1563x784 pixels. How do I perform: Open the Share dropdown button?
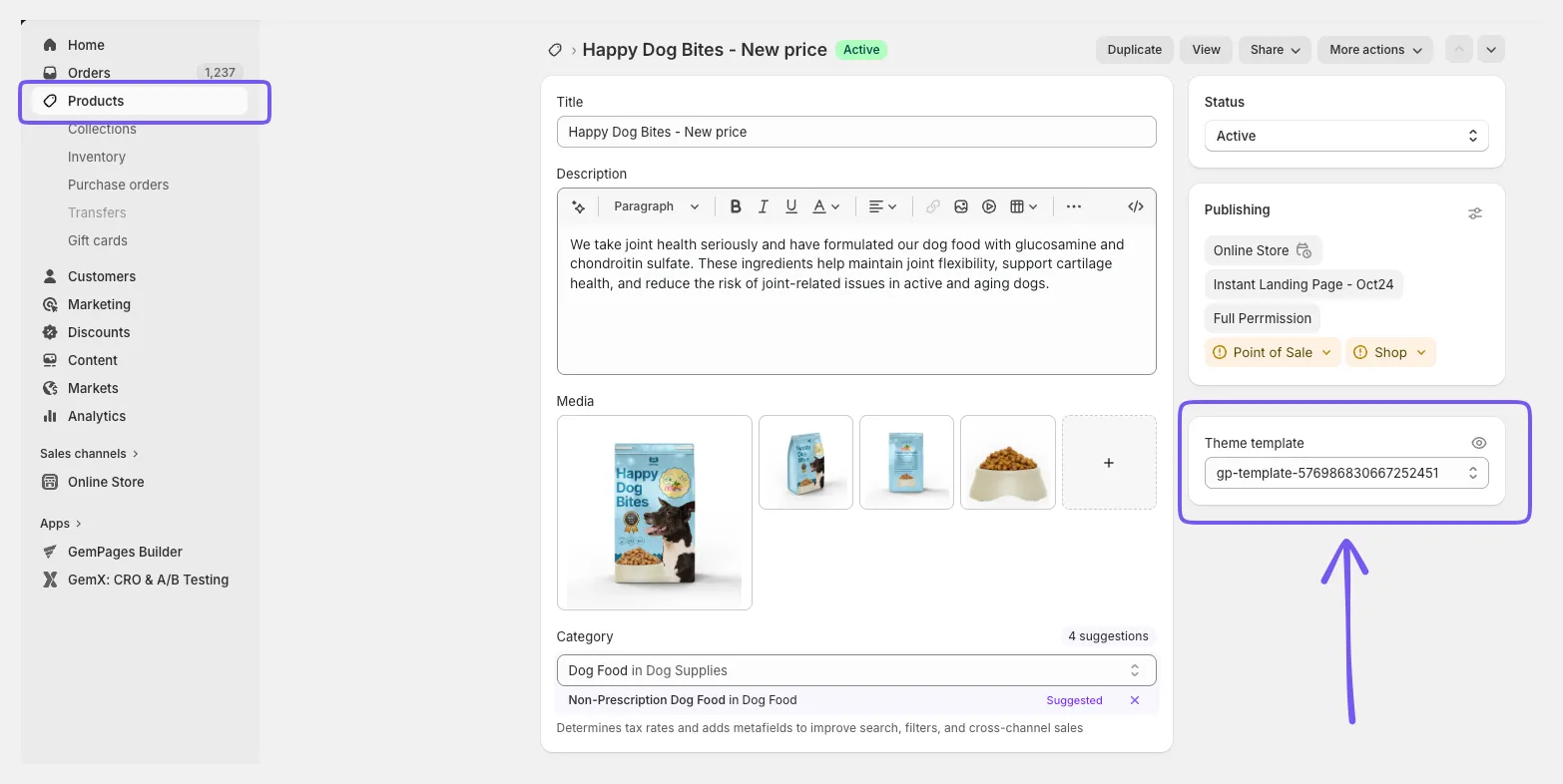click(1275, 50)
